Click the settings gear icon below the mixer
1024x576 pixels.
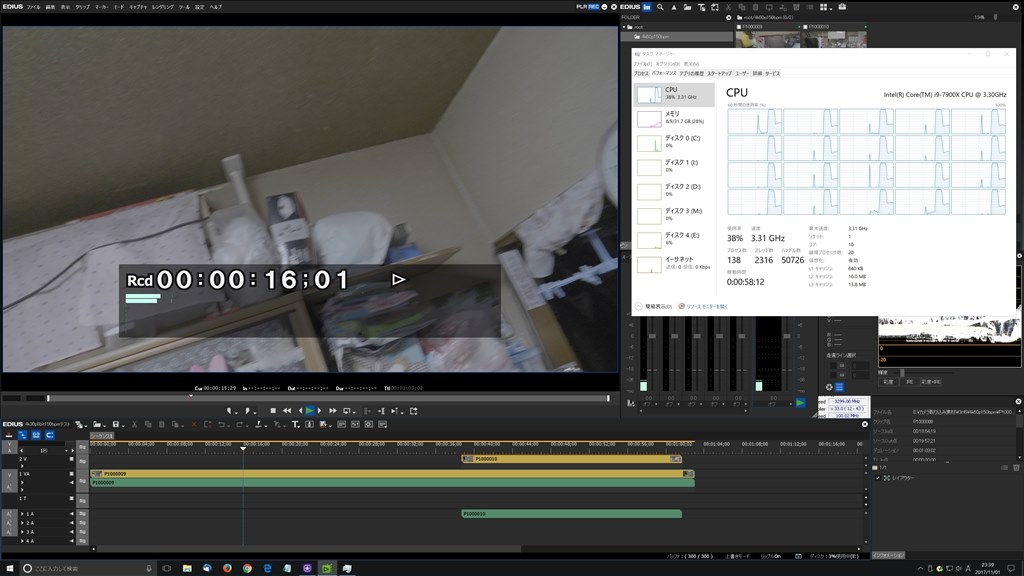[x=829, y=387]
